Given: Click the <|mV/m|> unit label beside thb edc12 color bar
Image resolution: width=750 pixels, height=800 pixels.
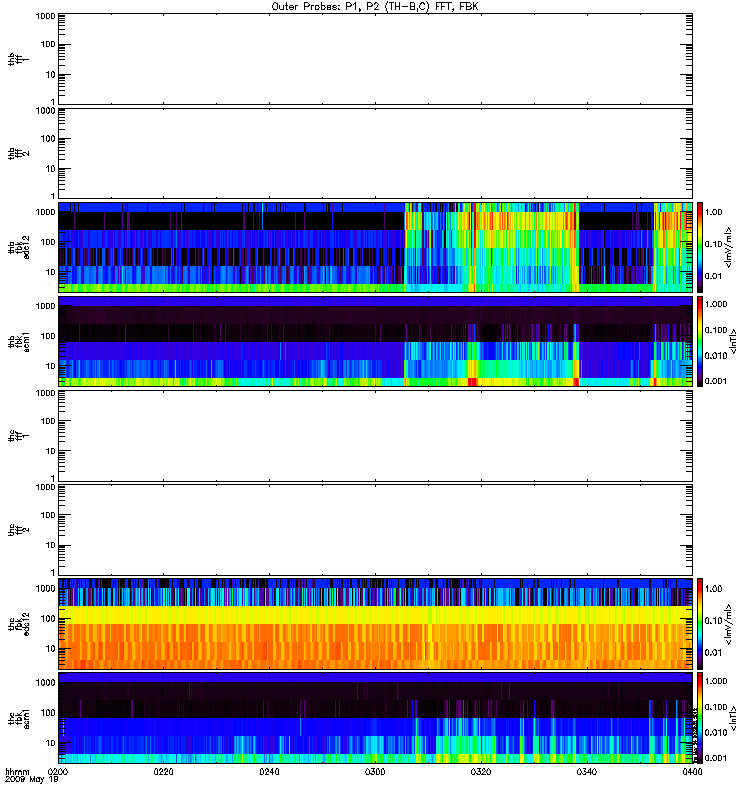Looking at the screenshot, I should [729, 247].
